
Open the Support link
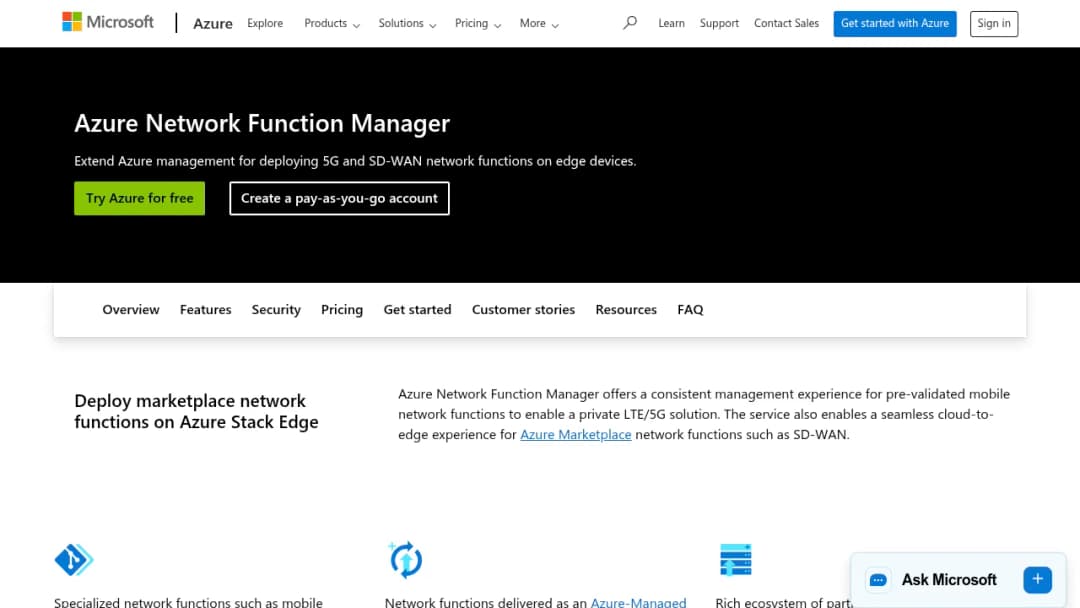click(719, 23)
